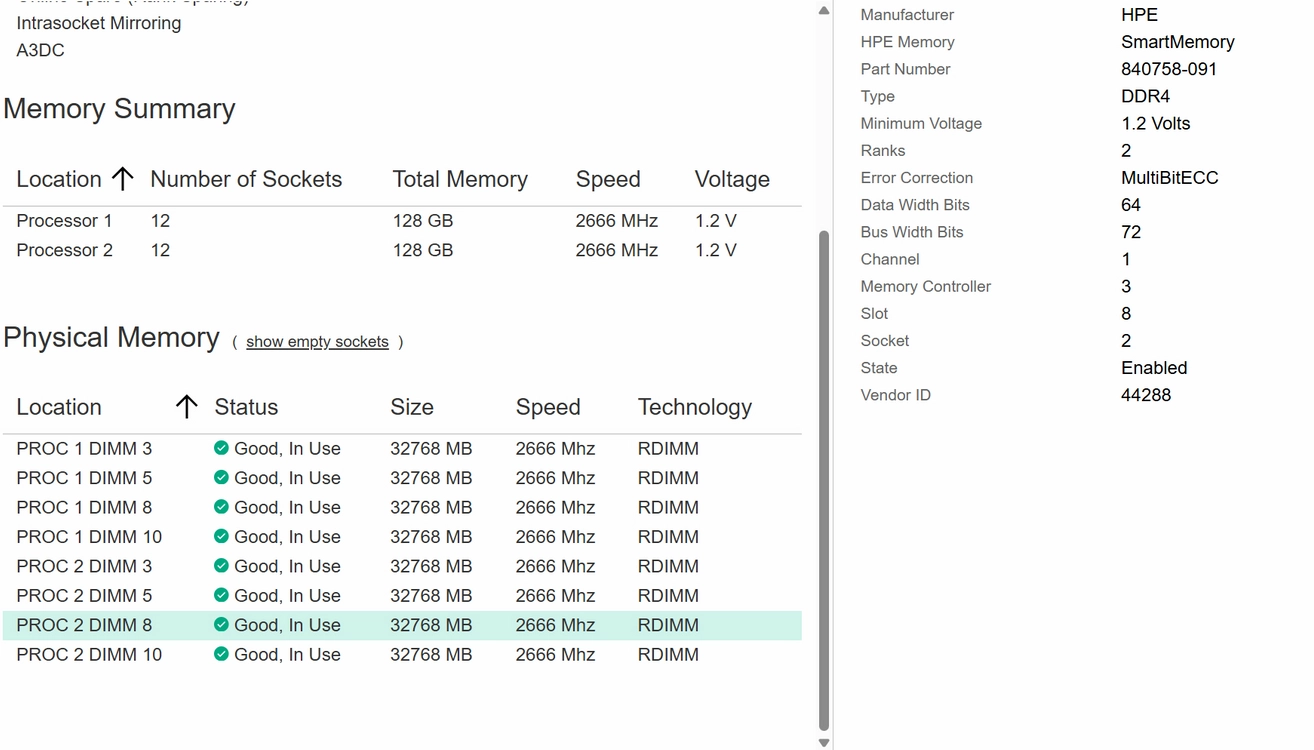Select the highlighted PROC 2 DIMM 8 row
The height and width of the screenshot is (750, 1314).
click(x=402, y=625)
